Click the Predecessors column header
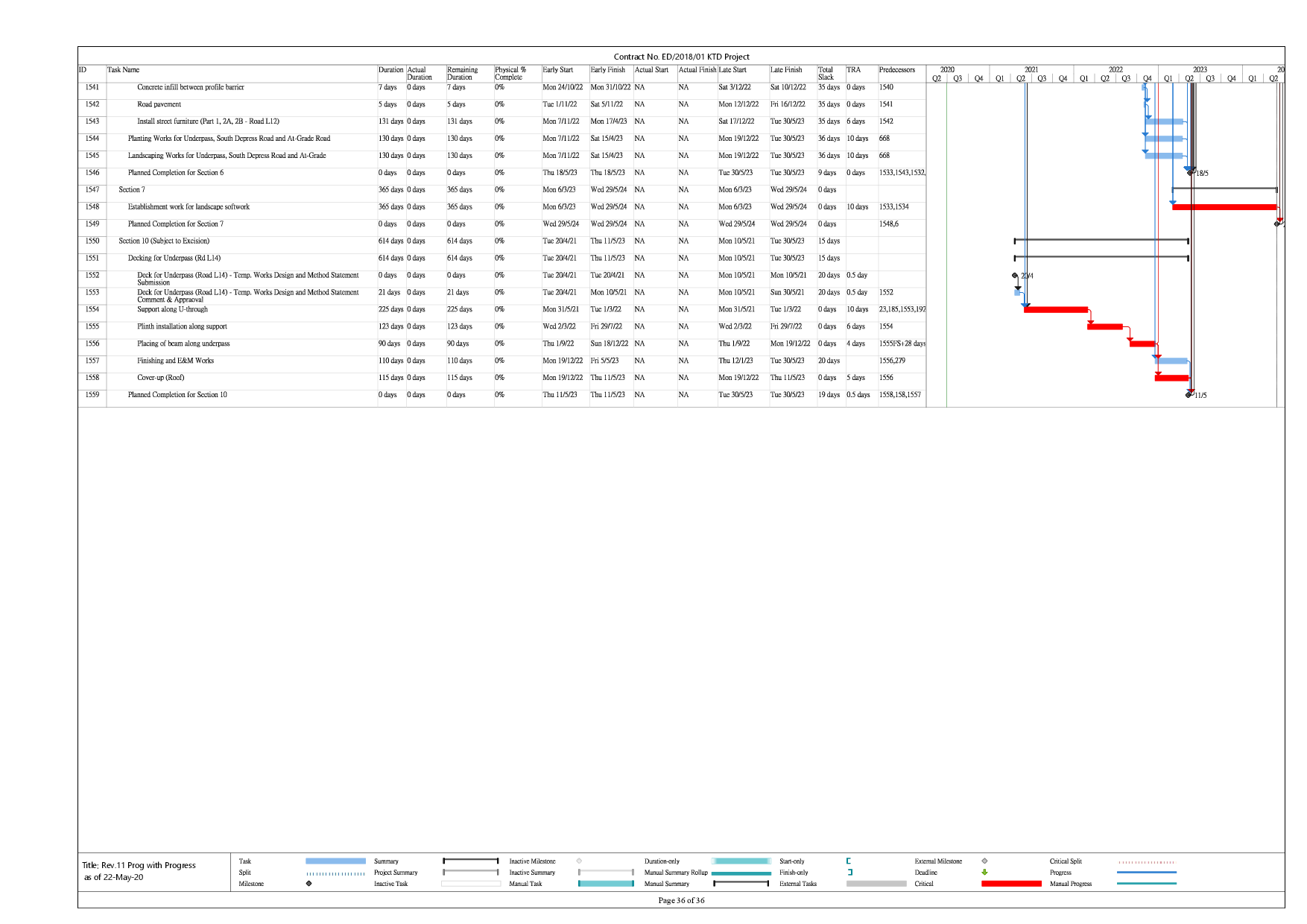Image resolution: width=1307 pixels, height=924 pixels. click(x=896, y=70)
